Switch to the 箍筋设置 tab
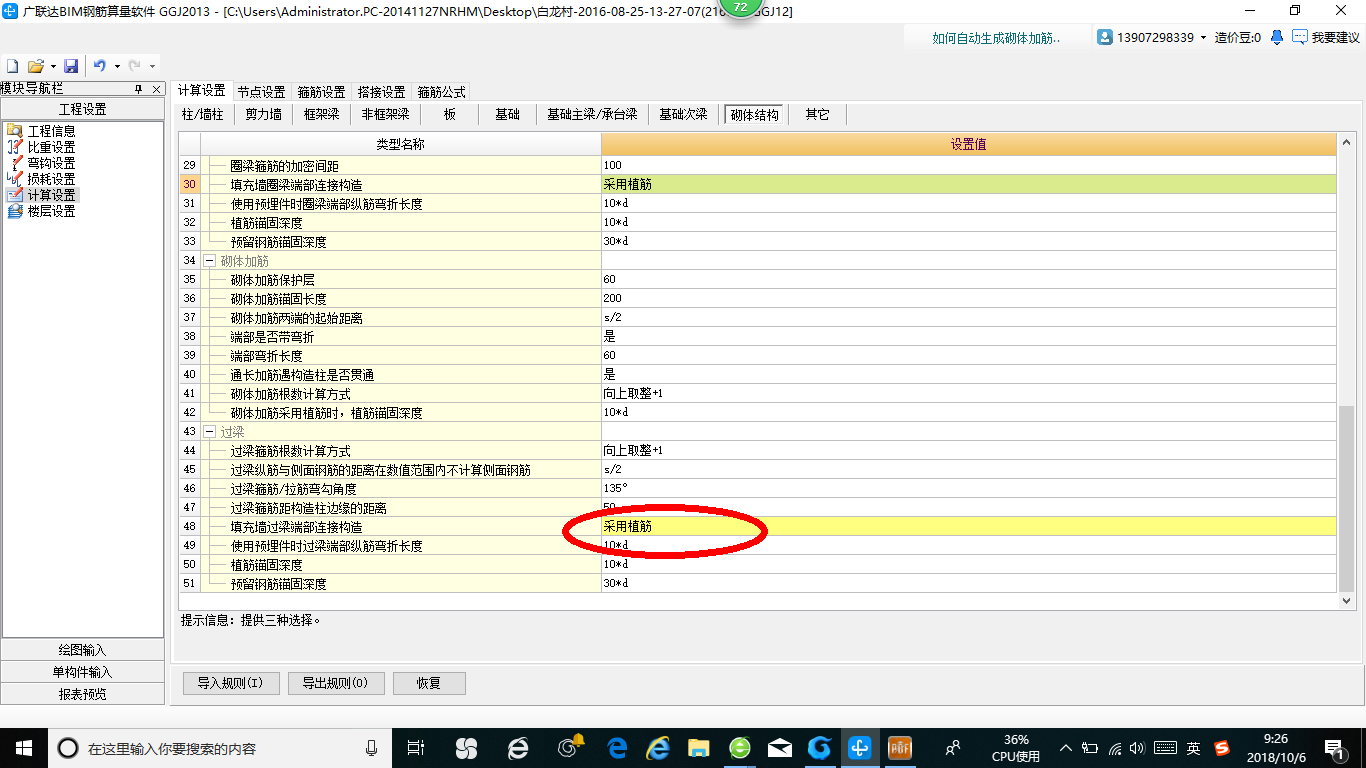The width and height of the screenshot is (1366, 768). tap(321, 91)
